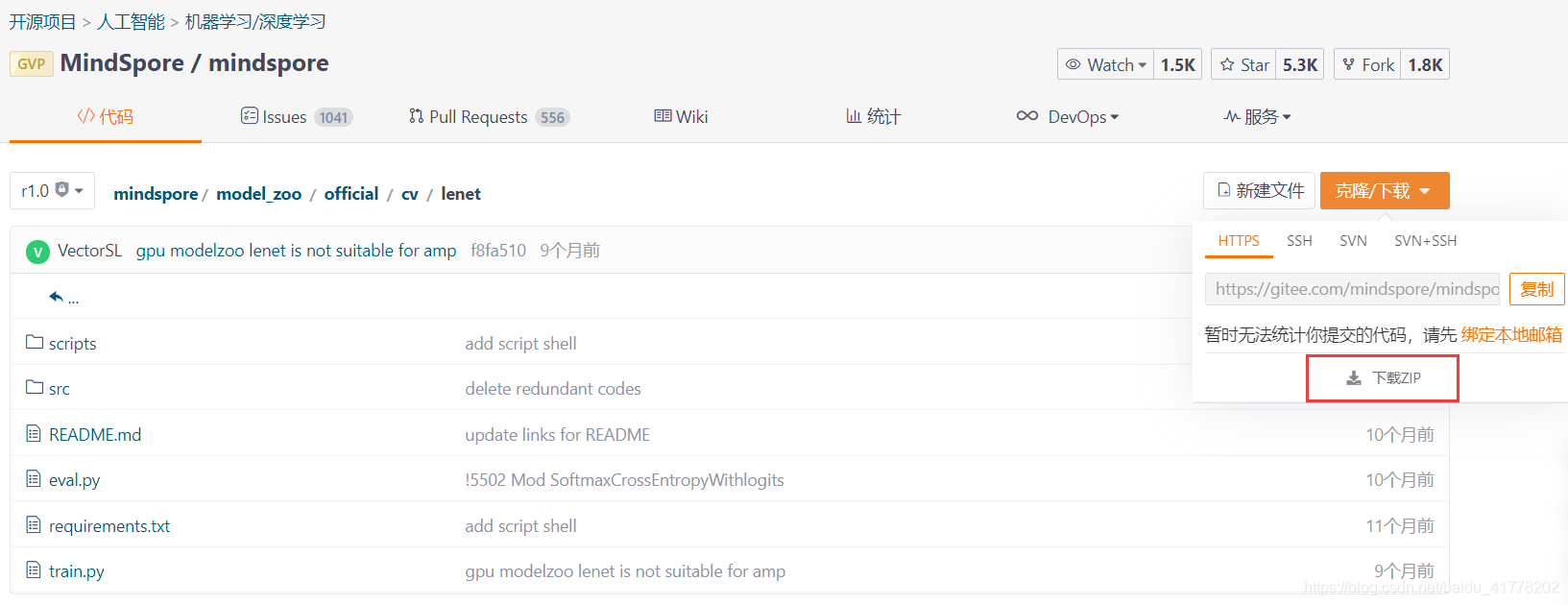This screenshot has height=605, width=1568.
Task: Open the src folder
Action: (x=60, y=389)
